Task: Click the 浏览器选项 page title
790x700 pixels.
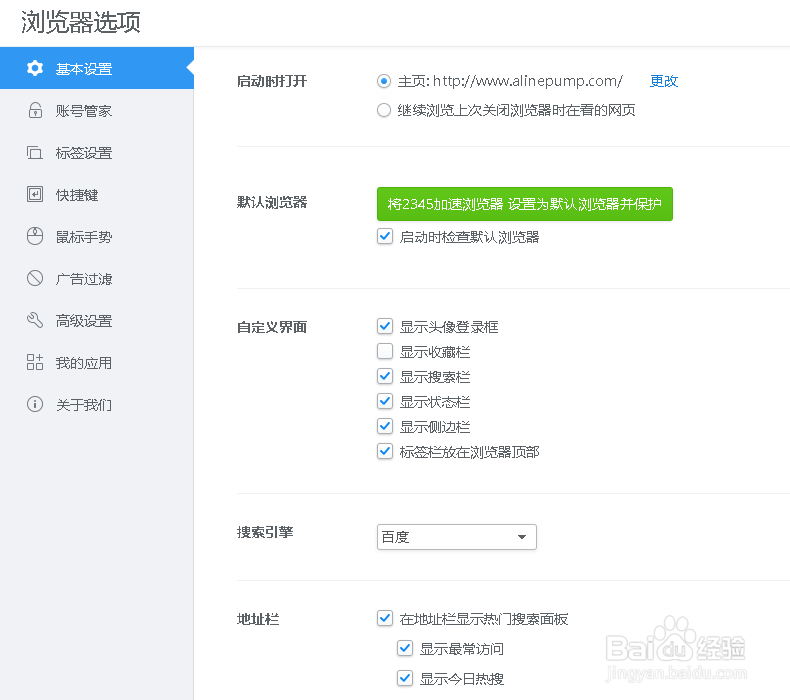Action: coord(81,23)
